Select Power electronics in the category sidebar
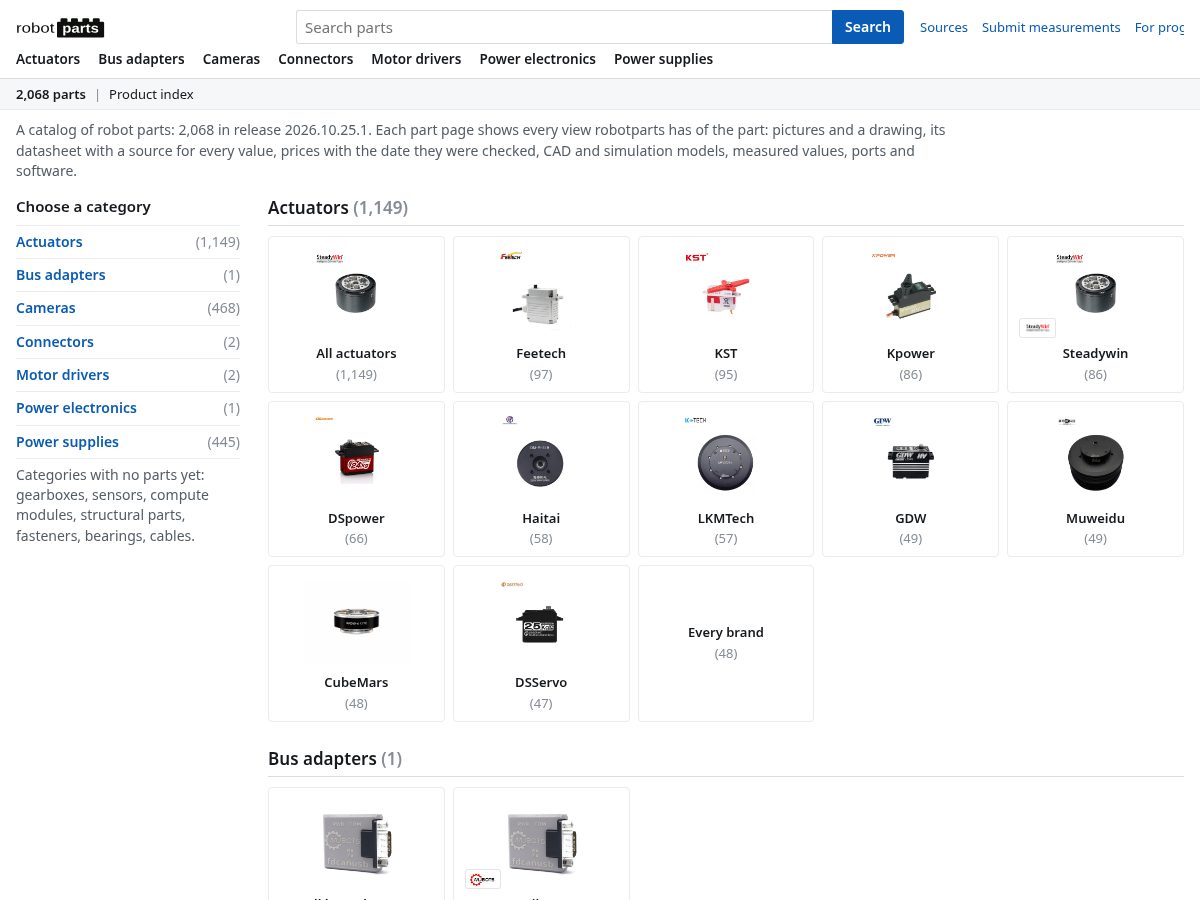Image resolution: width=1200 pixels, height=900 pixels. point(77,408)
